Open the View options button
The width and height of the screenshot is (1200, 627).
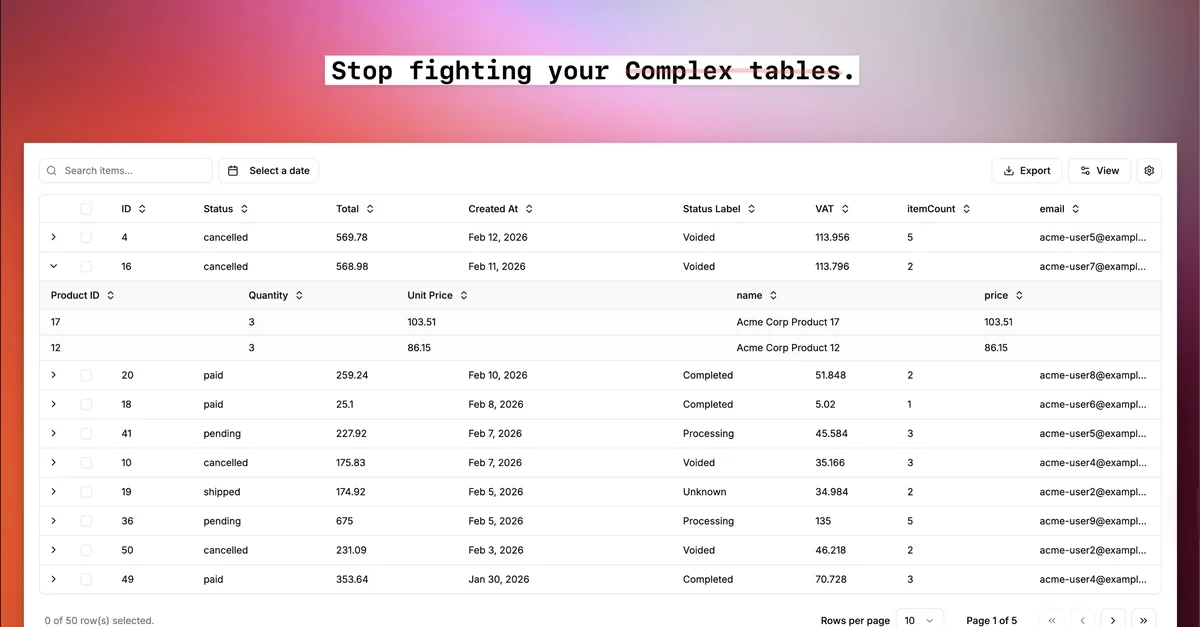click(1099, 171)
